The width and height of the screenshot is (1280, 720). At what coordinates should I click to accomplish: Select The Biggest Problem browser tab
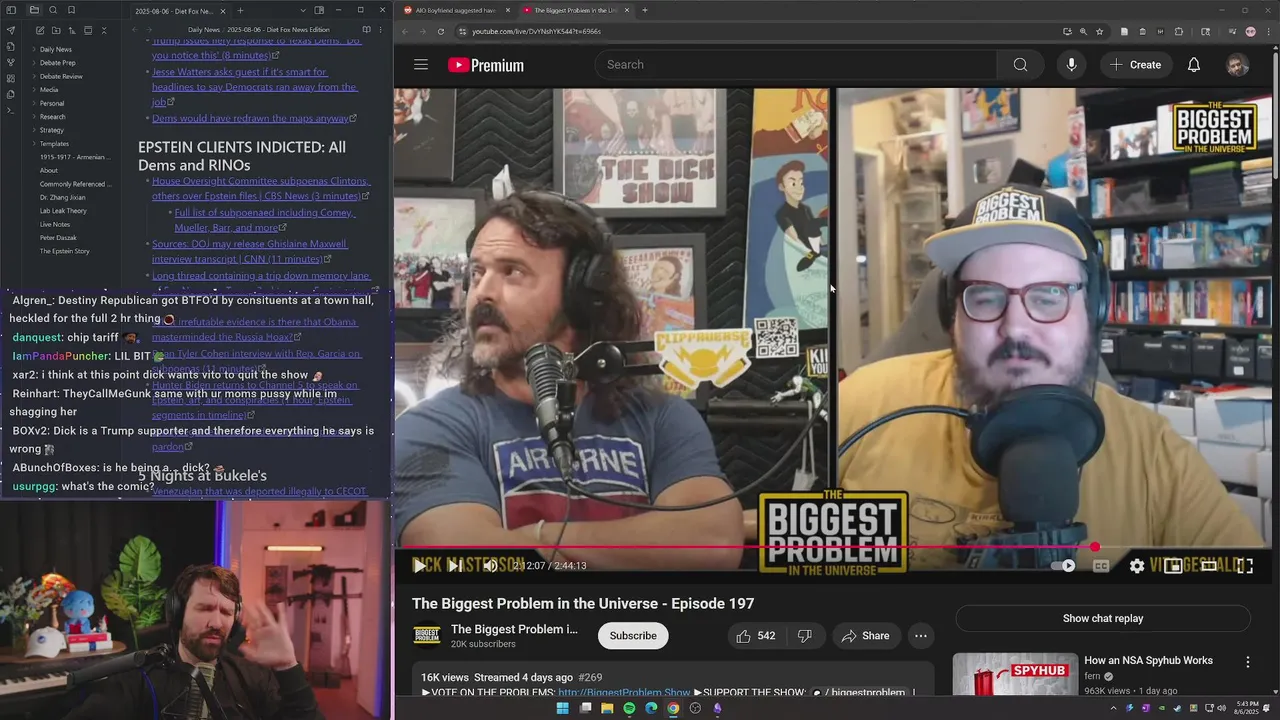(574, 10)
